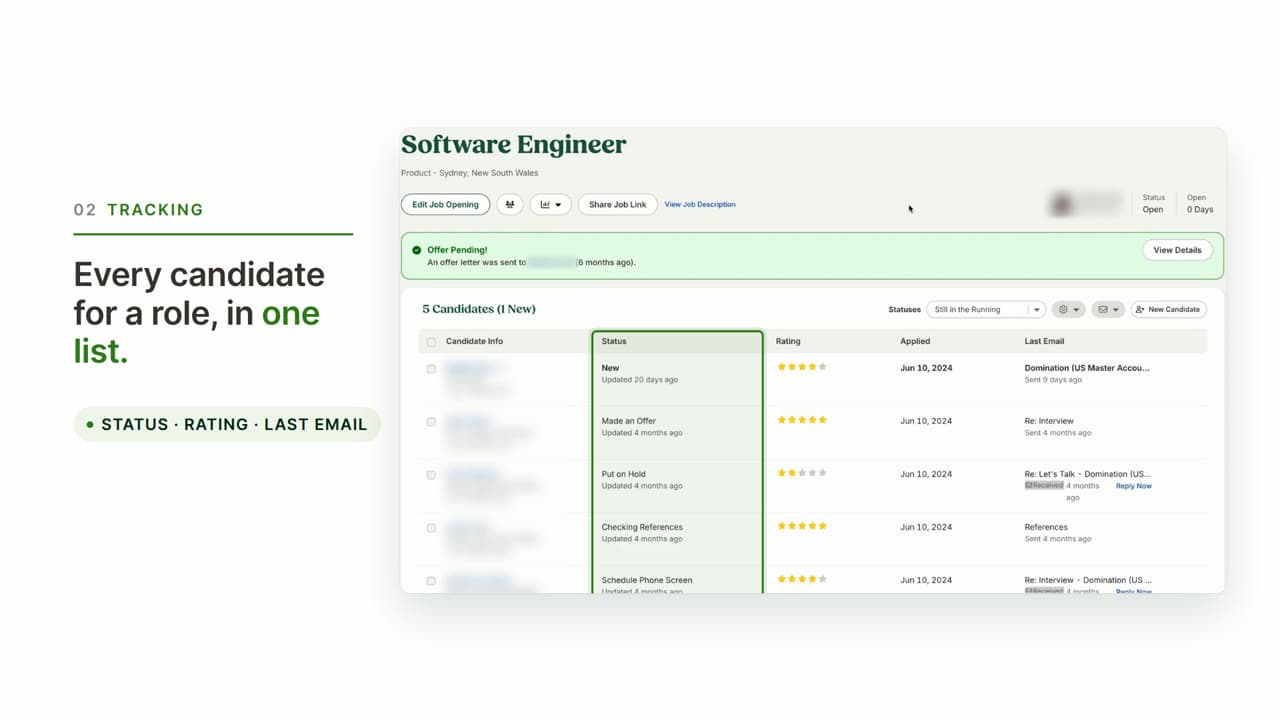Click the blurred user avatar beside Status Open
The height and width of the screenshot is (720, 1280).
(x=1061, y=204)
